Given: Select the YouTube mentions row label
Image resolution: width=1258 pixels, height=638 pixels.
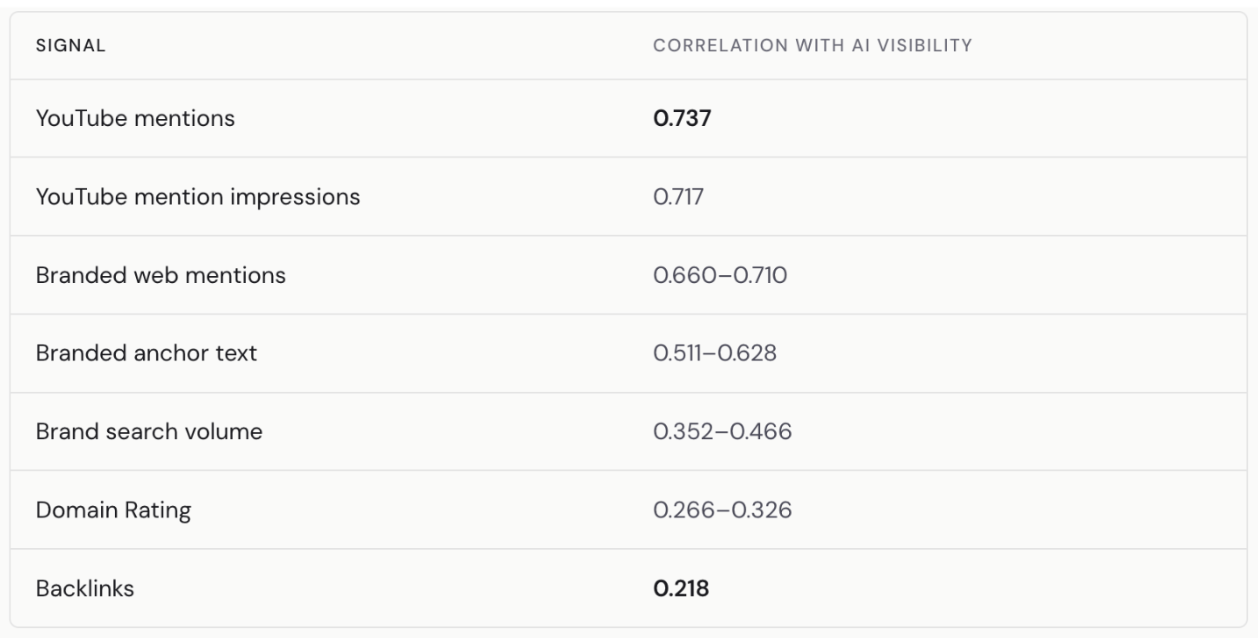Looking at the screenshot, I should (135, 118).
